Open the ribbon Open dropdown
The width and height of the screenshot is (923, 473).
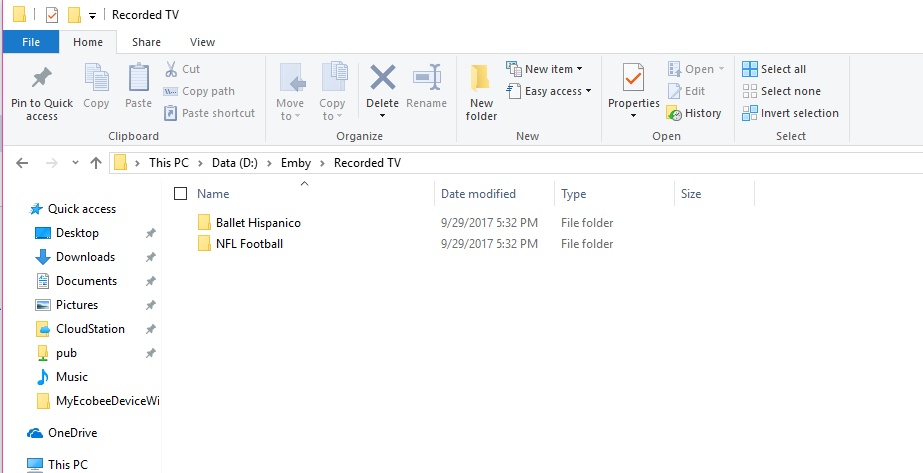click(696, 69)
